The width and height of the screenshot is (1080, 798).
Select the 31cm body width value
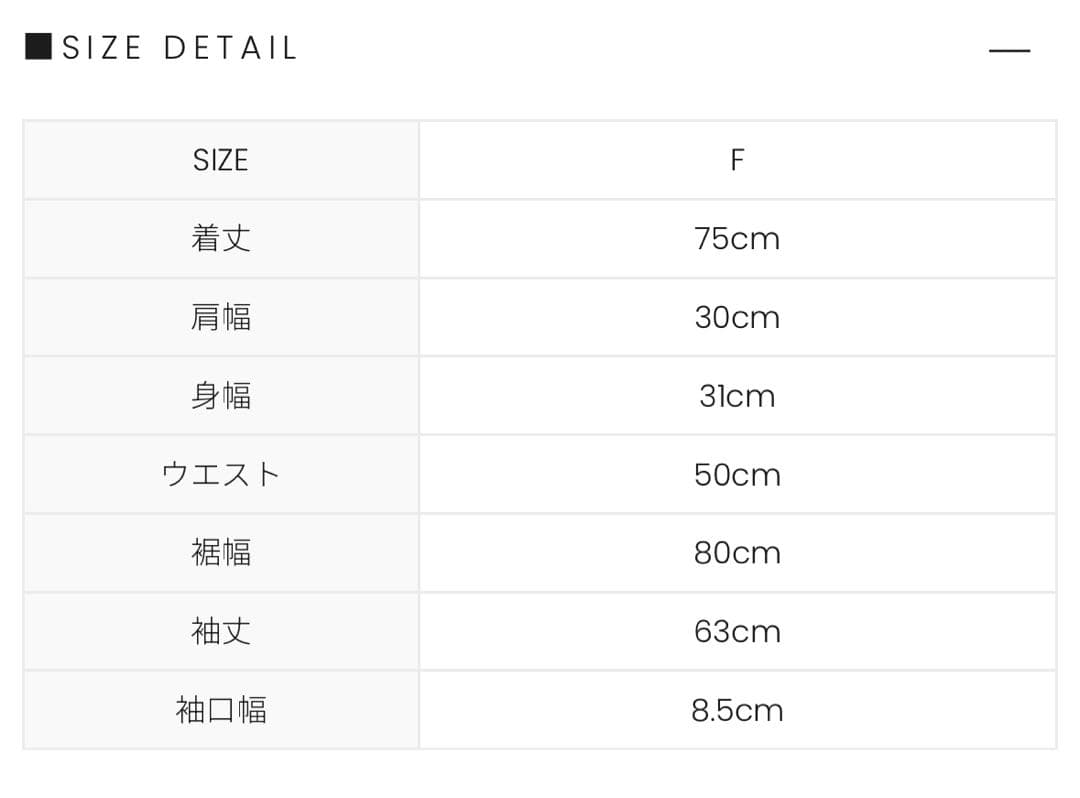click(737, 396)
